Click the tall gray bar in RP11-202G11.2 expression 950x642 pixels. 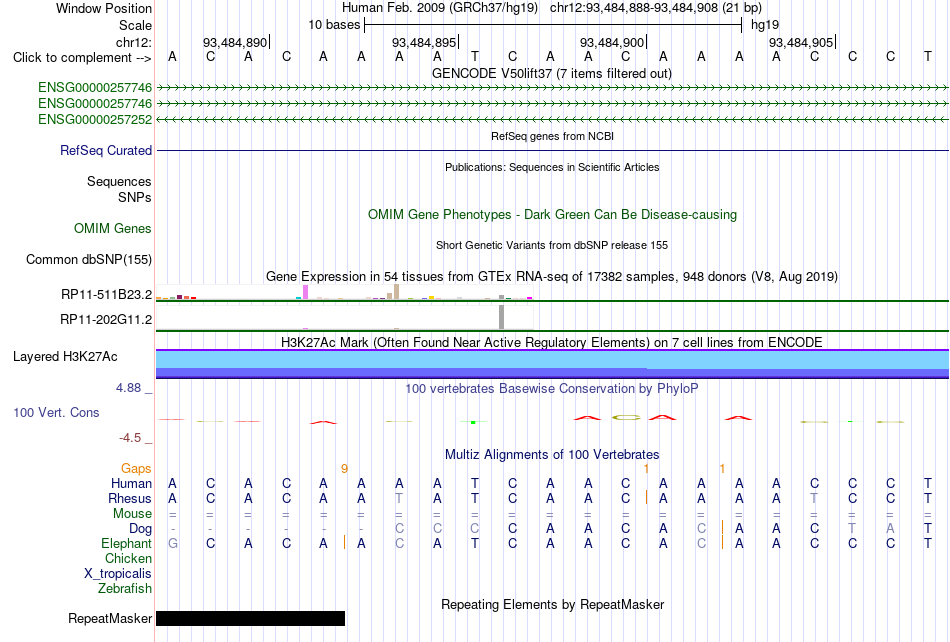click(501, 317)
